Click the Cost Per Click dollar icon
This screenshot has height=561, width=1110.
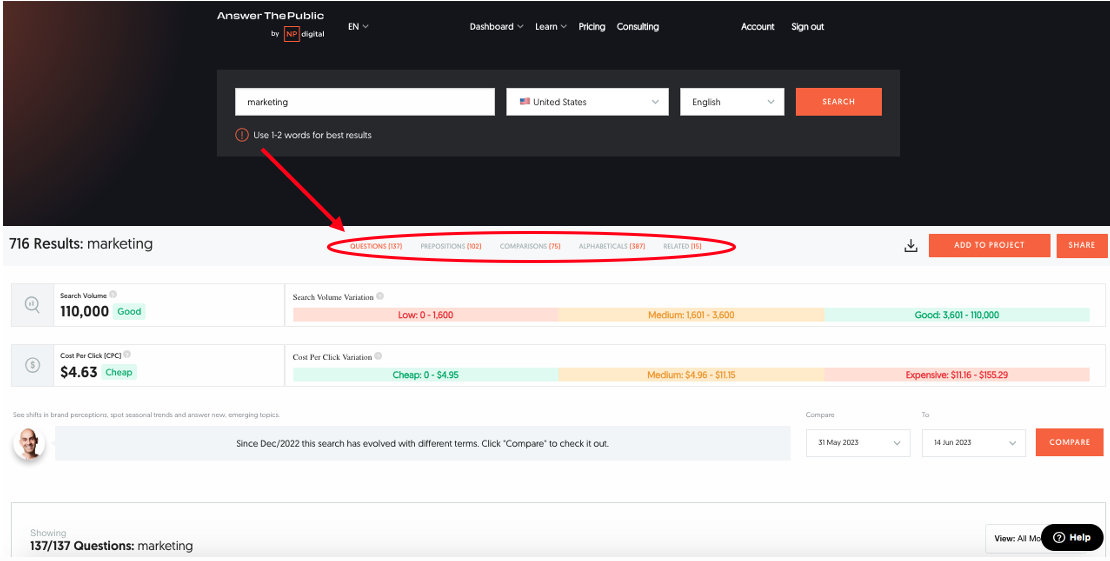coord(33,365)
